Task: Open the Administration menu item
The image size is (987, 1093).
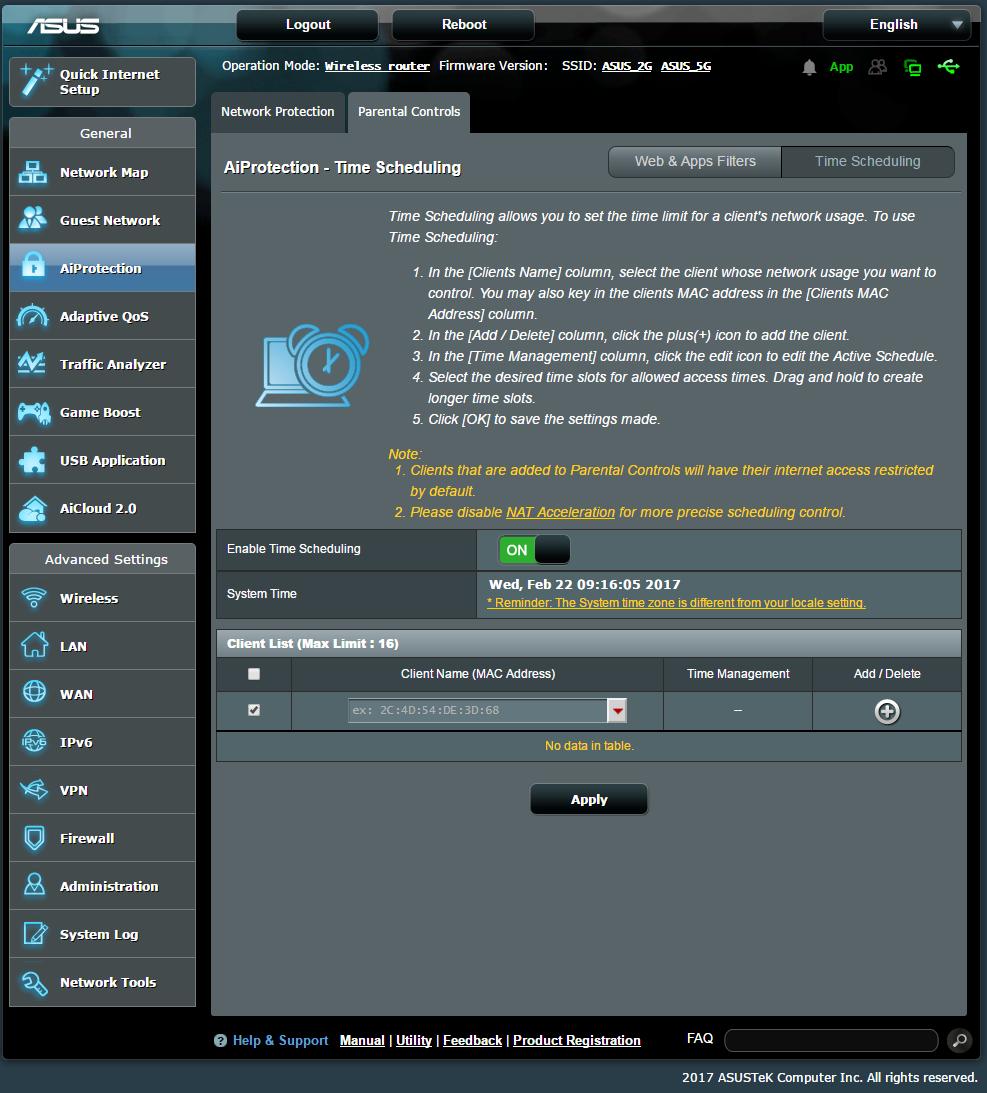Action: point(102,886)
